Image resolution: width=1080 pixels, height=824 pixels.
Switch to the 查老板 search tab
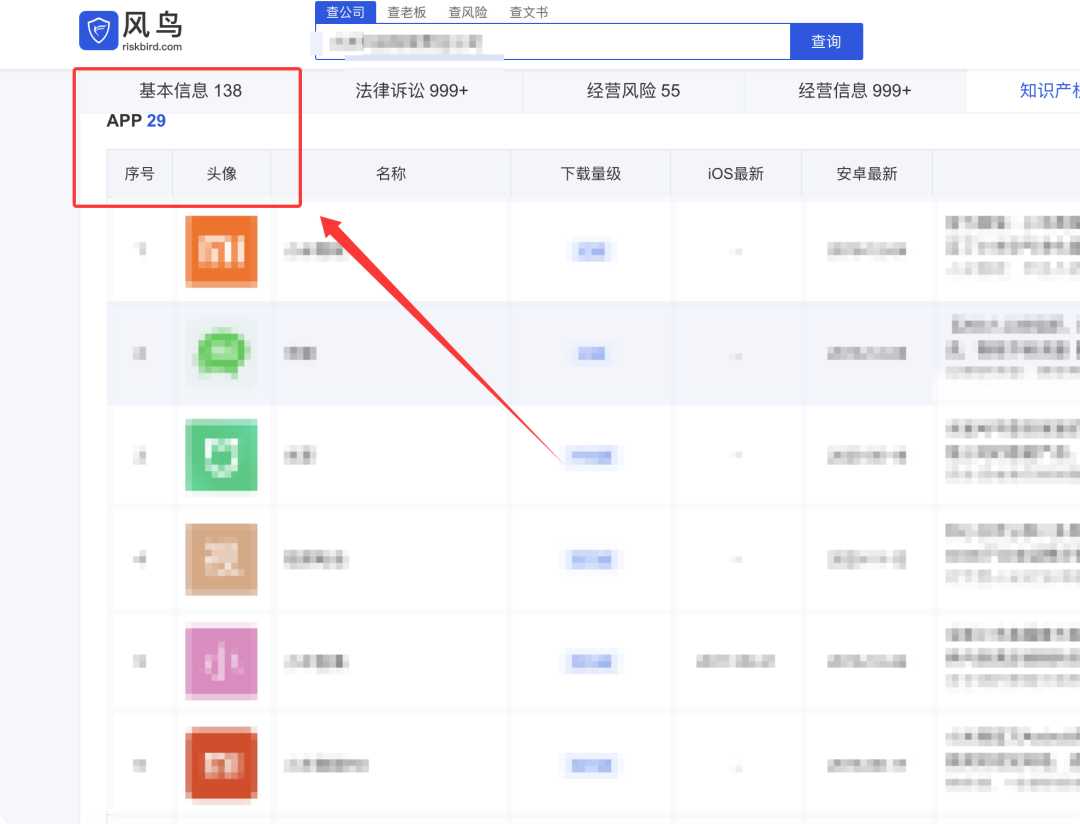[x=406, y=12]
